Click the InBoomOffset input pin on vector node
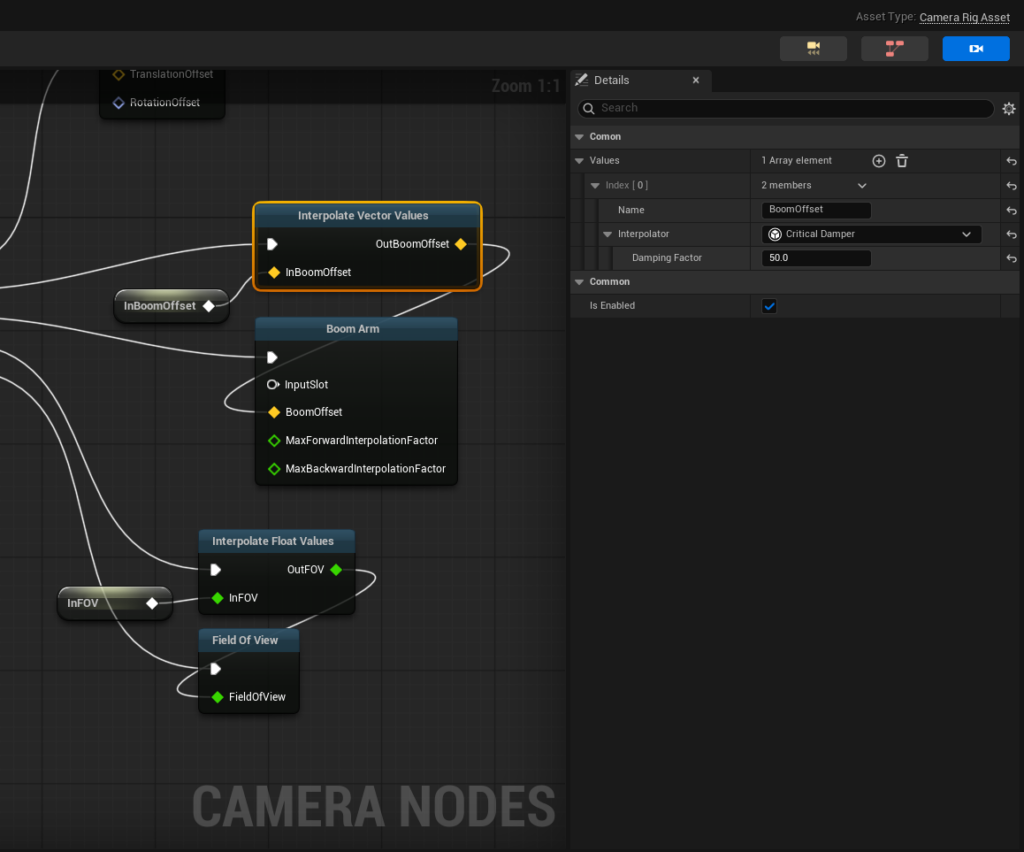This screenshot has height=852, width=1024. pyautogui.click(x=274, y=272)
